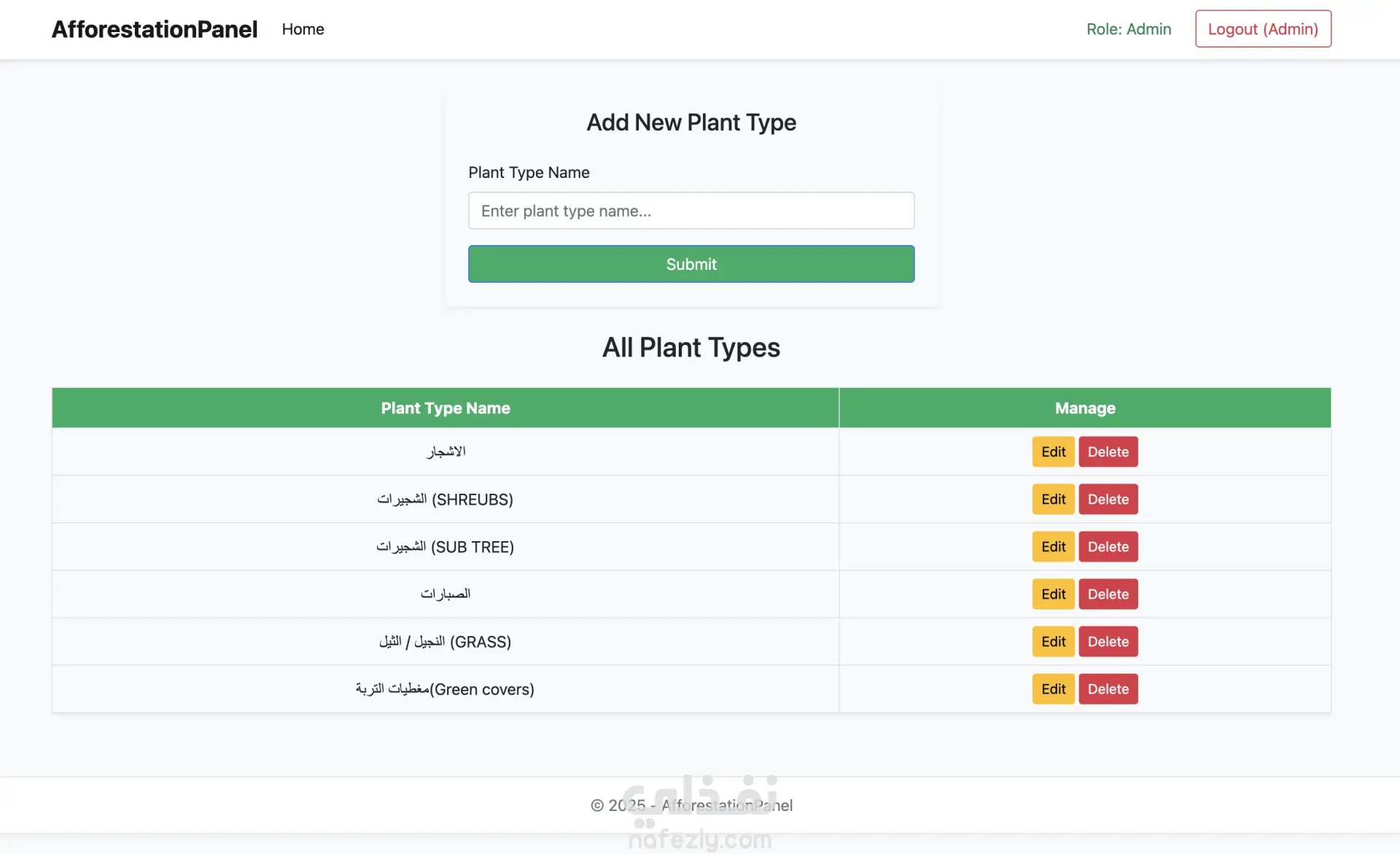The height and width of the screenshot is (854, 1400).
Task: Click the Plant Type Name column header
Action: pos(445,408)
